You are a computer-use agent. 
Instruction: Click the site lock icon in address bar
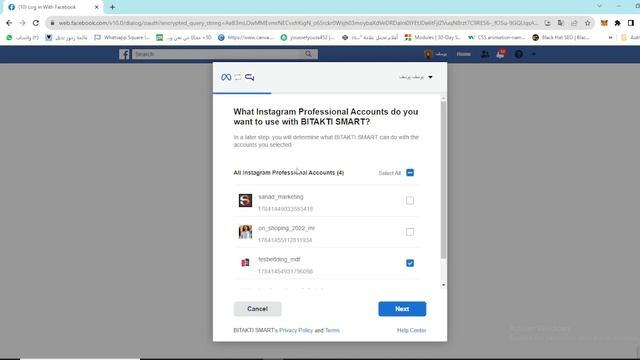52,23
